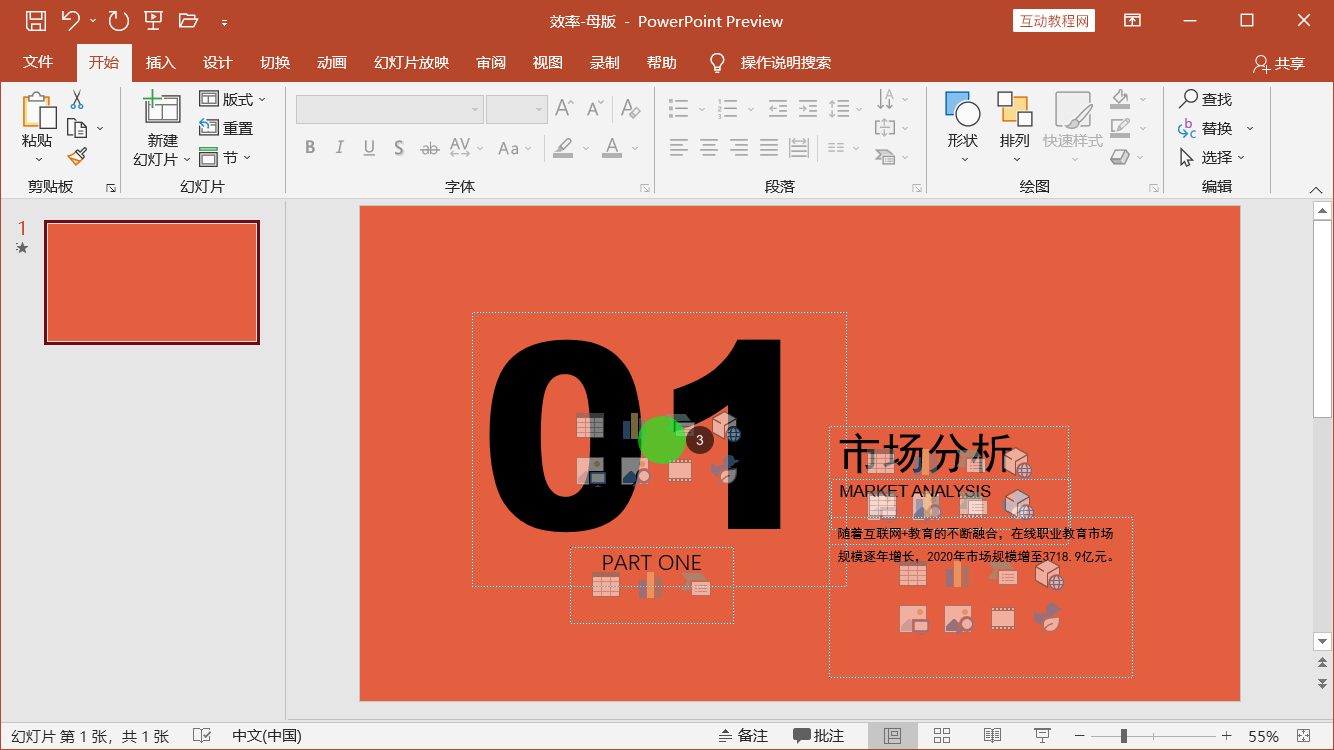Save the presentation with the floppy disk icon
This screenshot has height=750, width=1334.
[36, 20]
